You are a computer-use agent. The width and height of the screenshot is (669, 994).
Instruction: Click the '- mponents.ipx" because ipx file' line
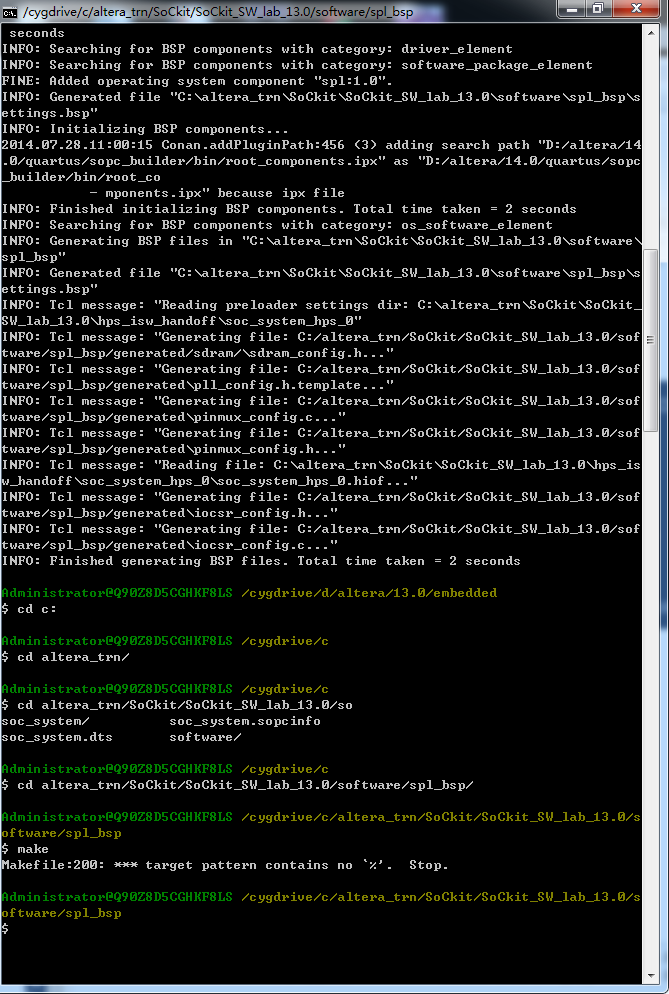pyautogui.click(x=217, y=193)
